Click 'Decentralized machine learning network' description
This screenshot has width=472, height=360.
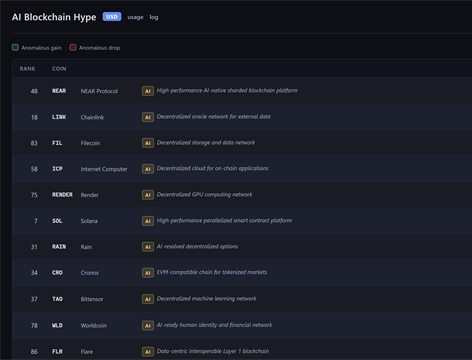(207, 299)
